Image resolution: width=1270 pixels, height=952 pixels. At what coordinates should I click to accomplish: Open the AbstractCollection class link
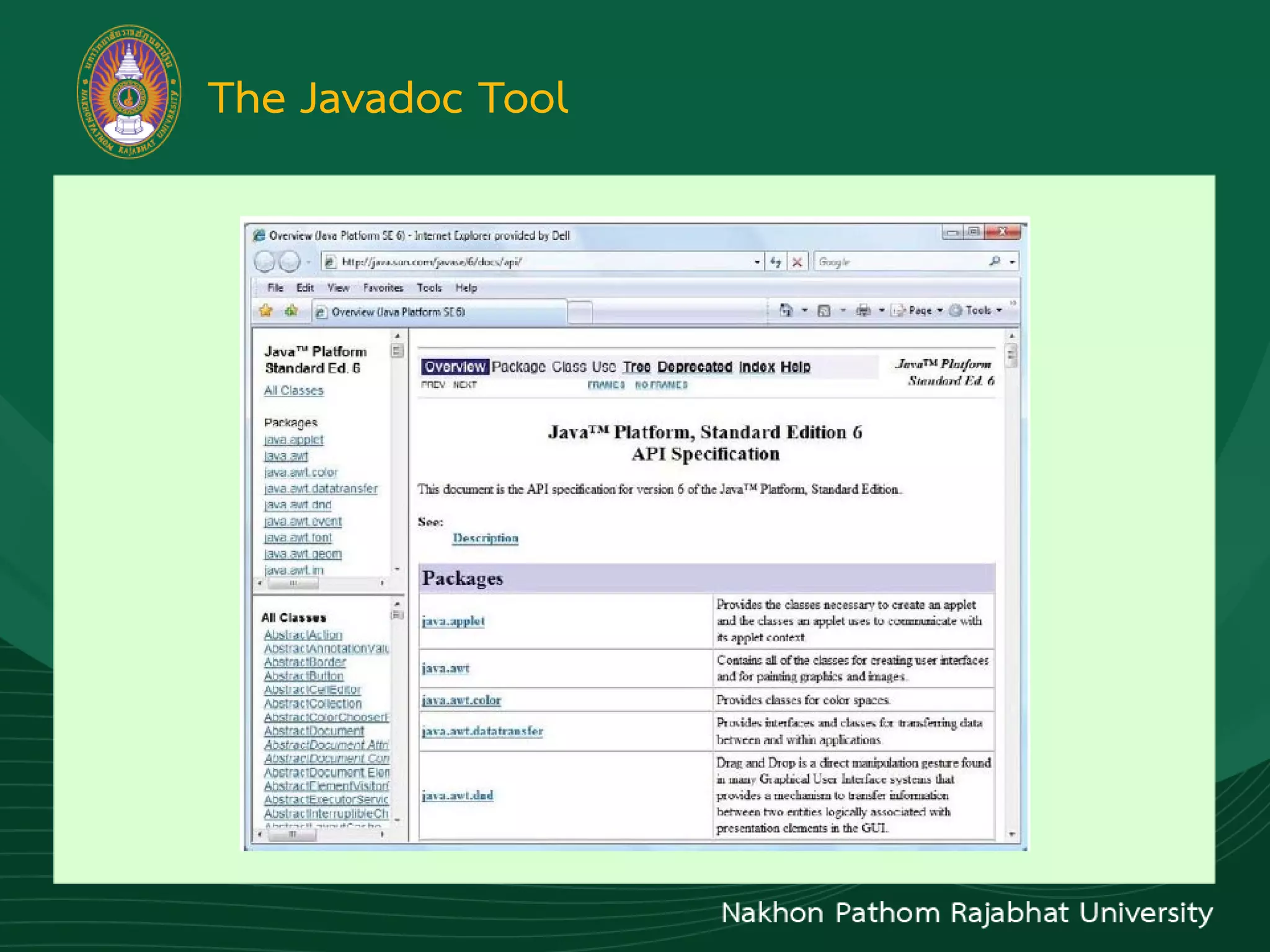pyautogui.click(x=313, y=703)
